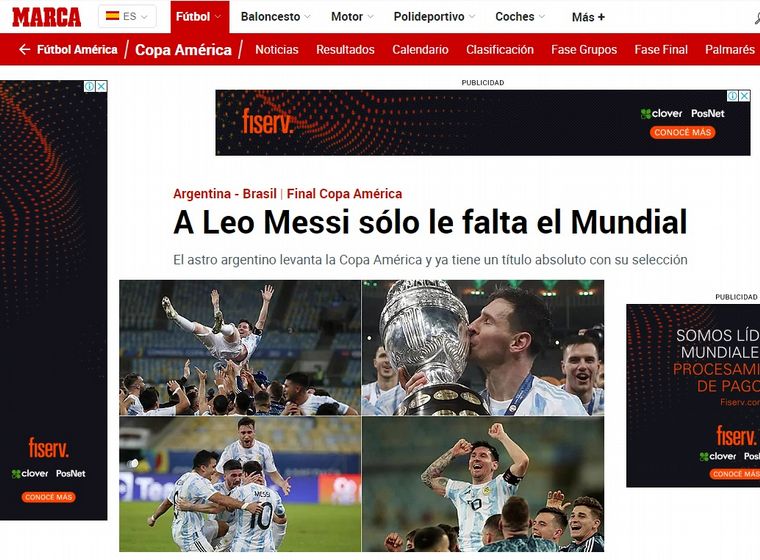Image resolution: width=760 pixels, height=560 pixels.
Task: Open the Clasificación tab
Action: (x=500, y=49)
